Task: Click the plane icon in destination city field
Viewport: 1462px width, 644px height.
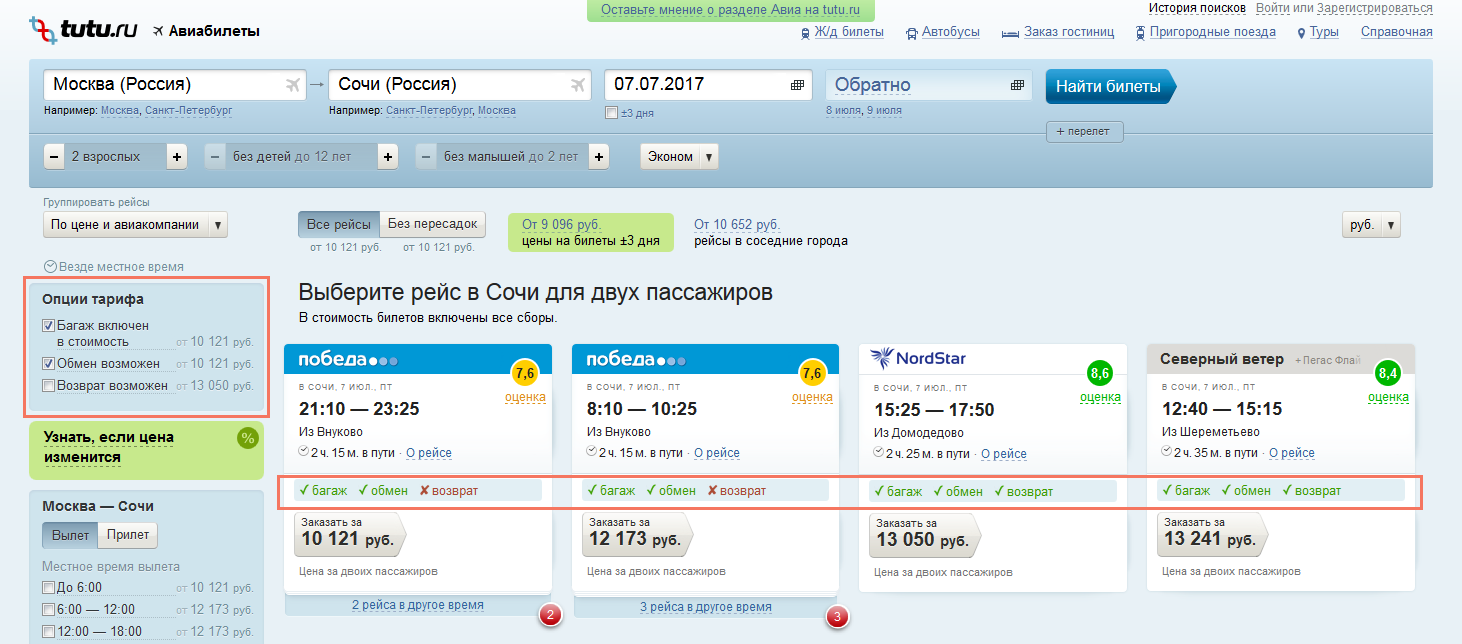Action: [x=577, y=85]
